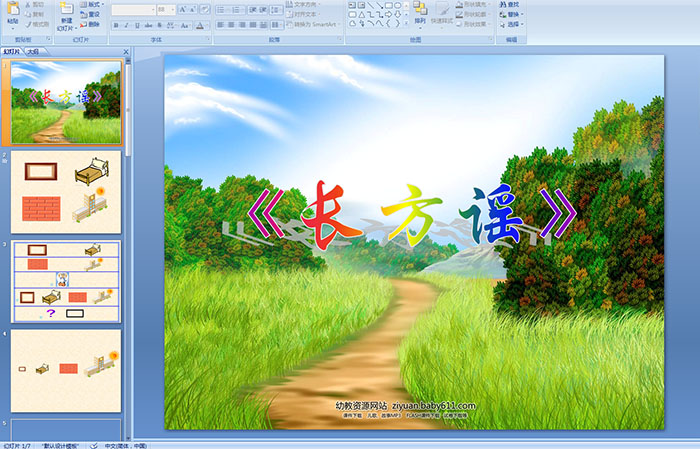Click the Cut (剪切) scissors command
Screen dimensions: 700x449
coord(34,4)
